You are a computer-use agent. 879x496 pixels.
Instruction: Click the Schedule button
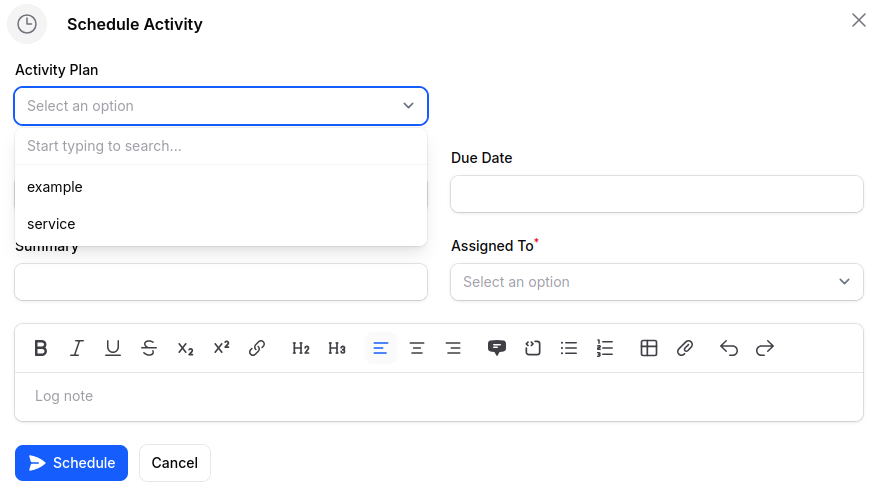[x=71, y=463]
